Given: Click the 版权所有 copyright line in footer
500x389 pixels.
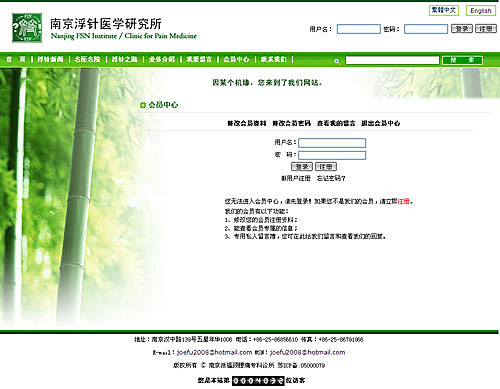Looking at the screenshot, I should point(249,365).
